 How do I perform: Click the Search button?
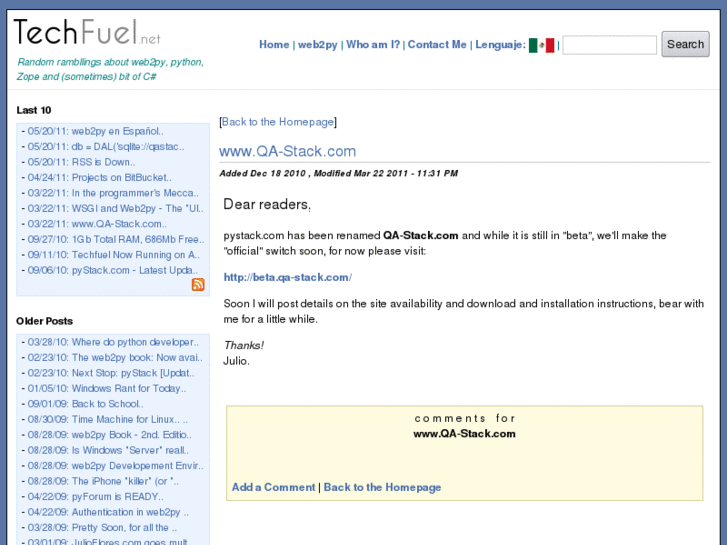pos(685,44)
